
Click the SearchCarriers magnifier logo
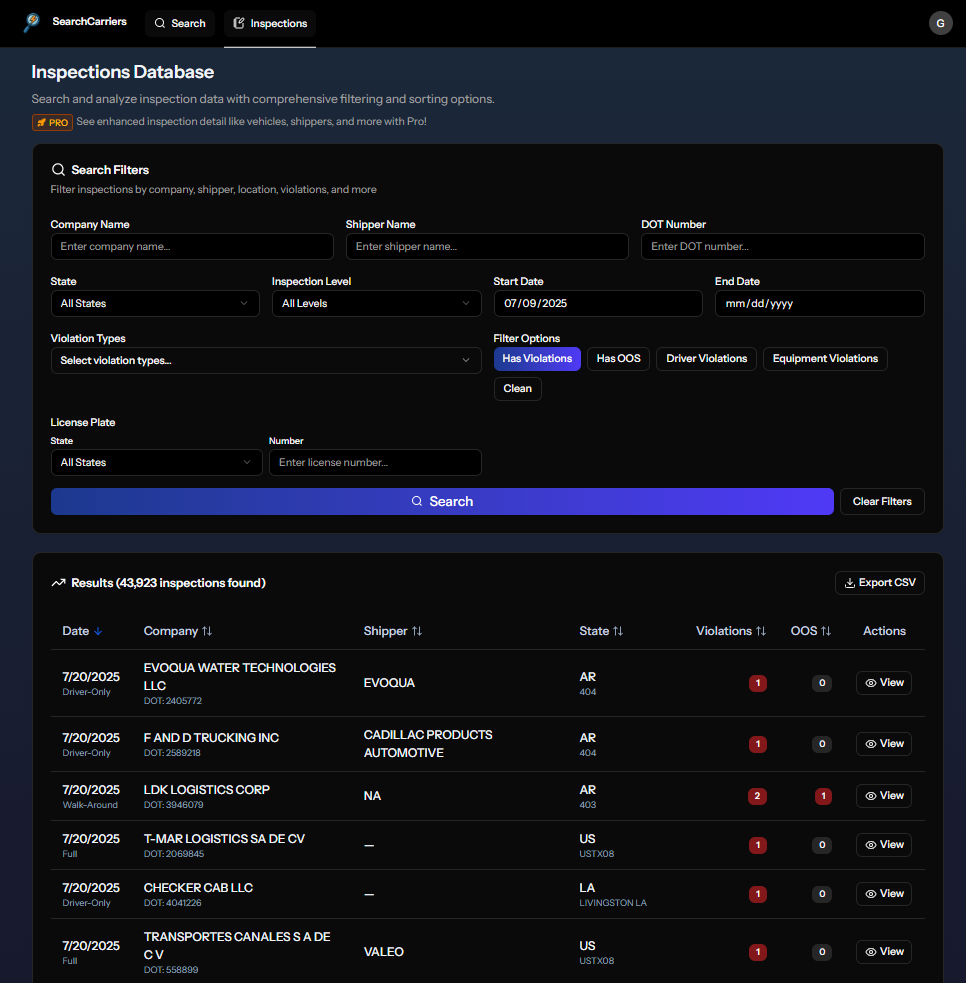tap(30, 22)
